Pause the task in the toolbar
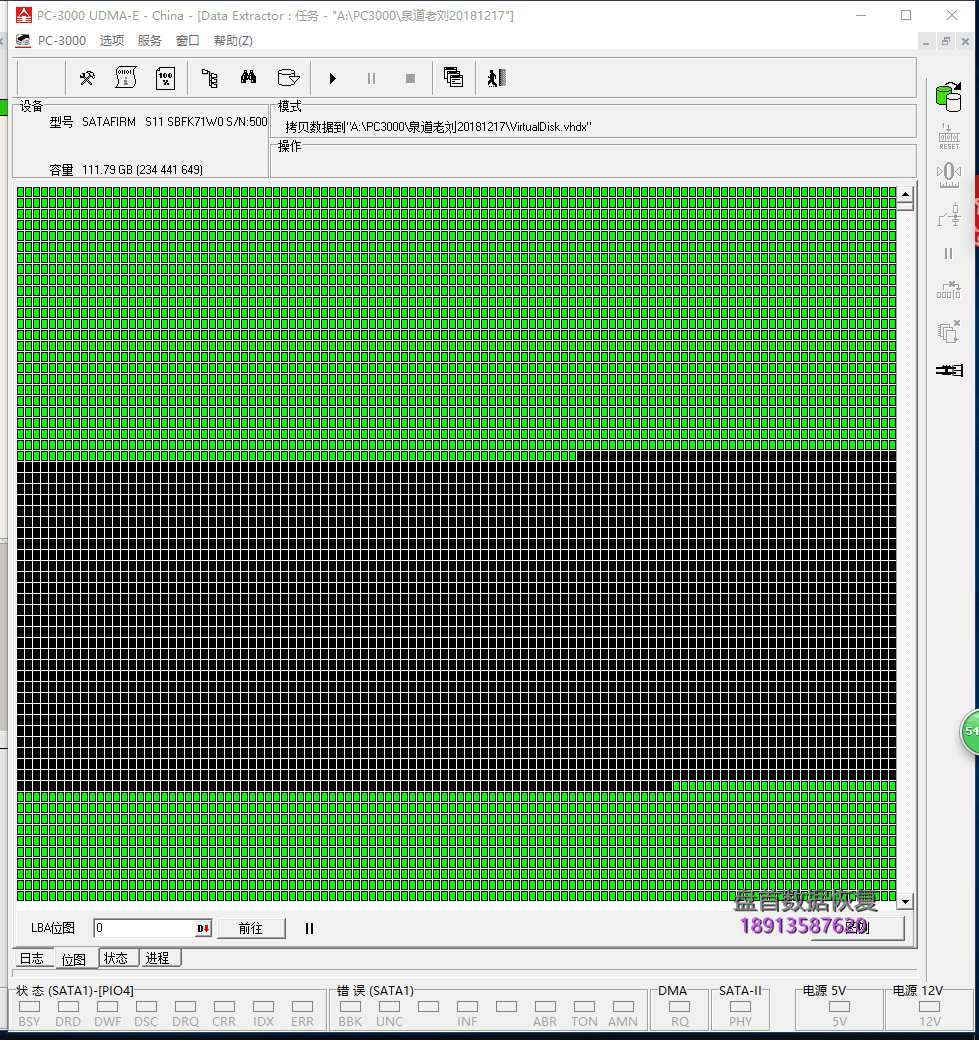The height and width of the screenshot is (1040, 979). click(x=371, y=78)
